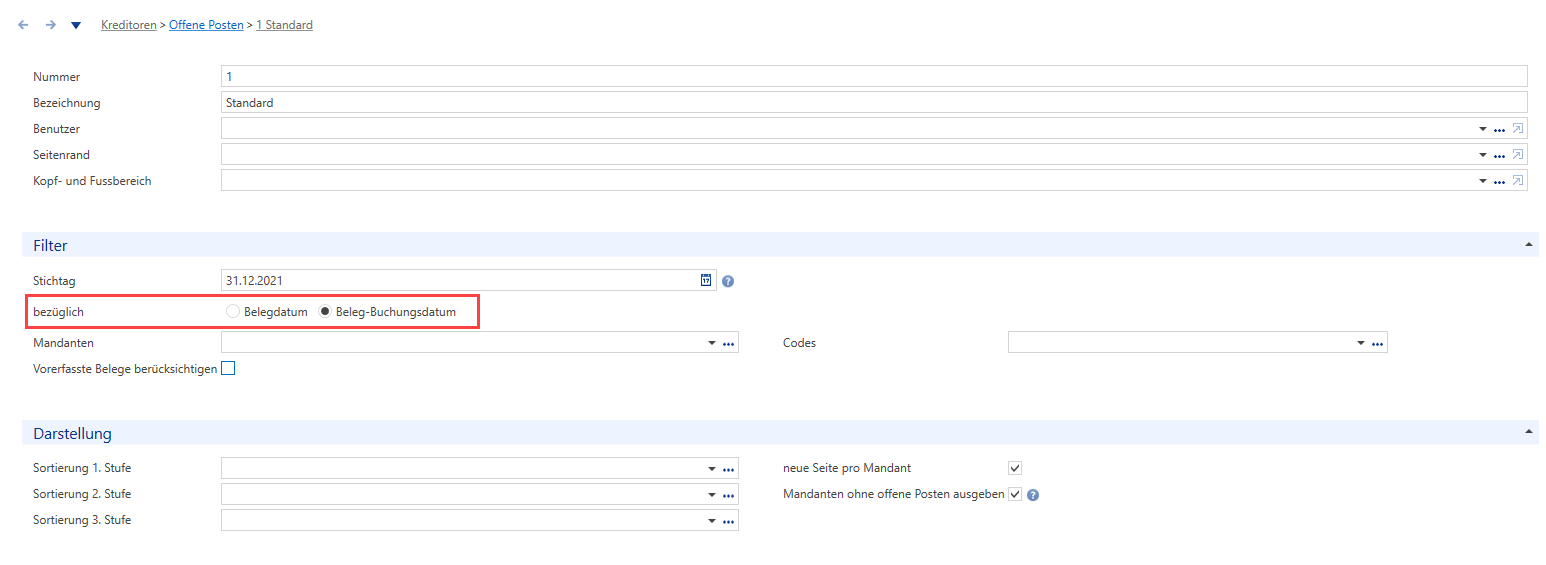Image resolution: width=1546 pixels, height=565 pixels.
Task: Expand the Seitenrand dropdown arrow
Action: click(1483, 155)
